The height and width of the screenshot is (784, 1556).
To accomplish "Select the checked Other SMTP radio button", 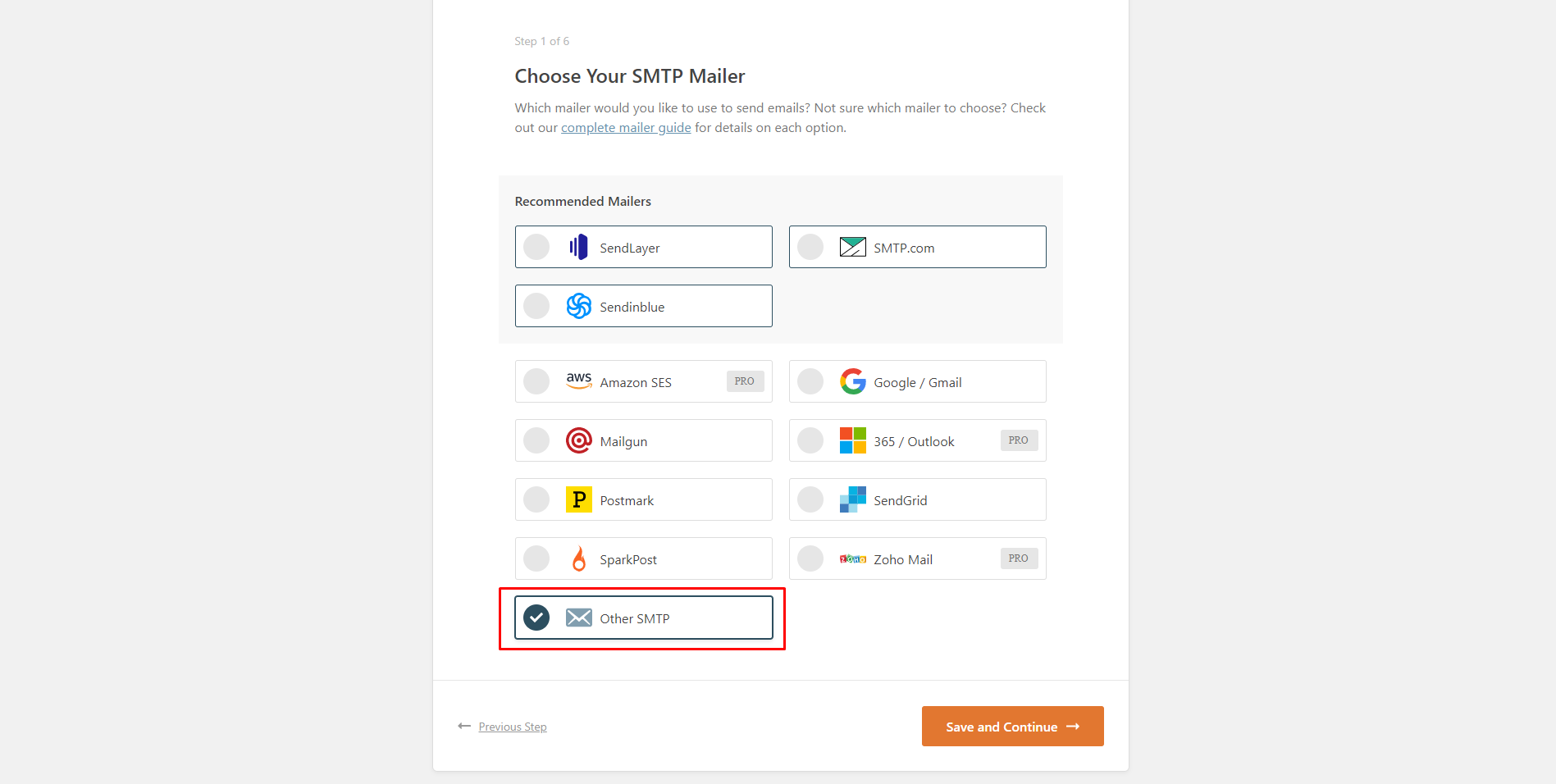I will point(536,618).
